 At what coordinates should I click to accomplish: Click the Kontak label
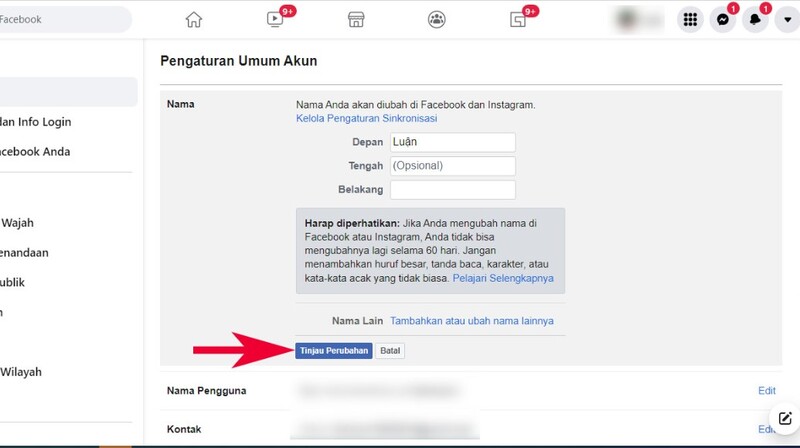coord(184,429)
